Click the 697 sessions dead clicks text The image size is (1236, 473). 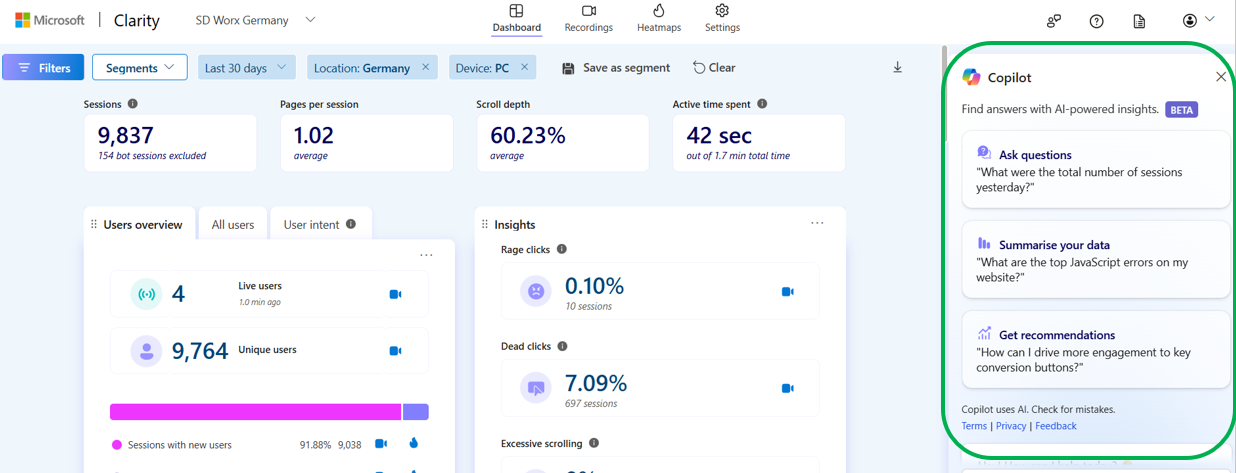pyautogui.click(x=593, y=403)
